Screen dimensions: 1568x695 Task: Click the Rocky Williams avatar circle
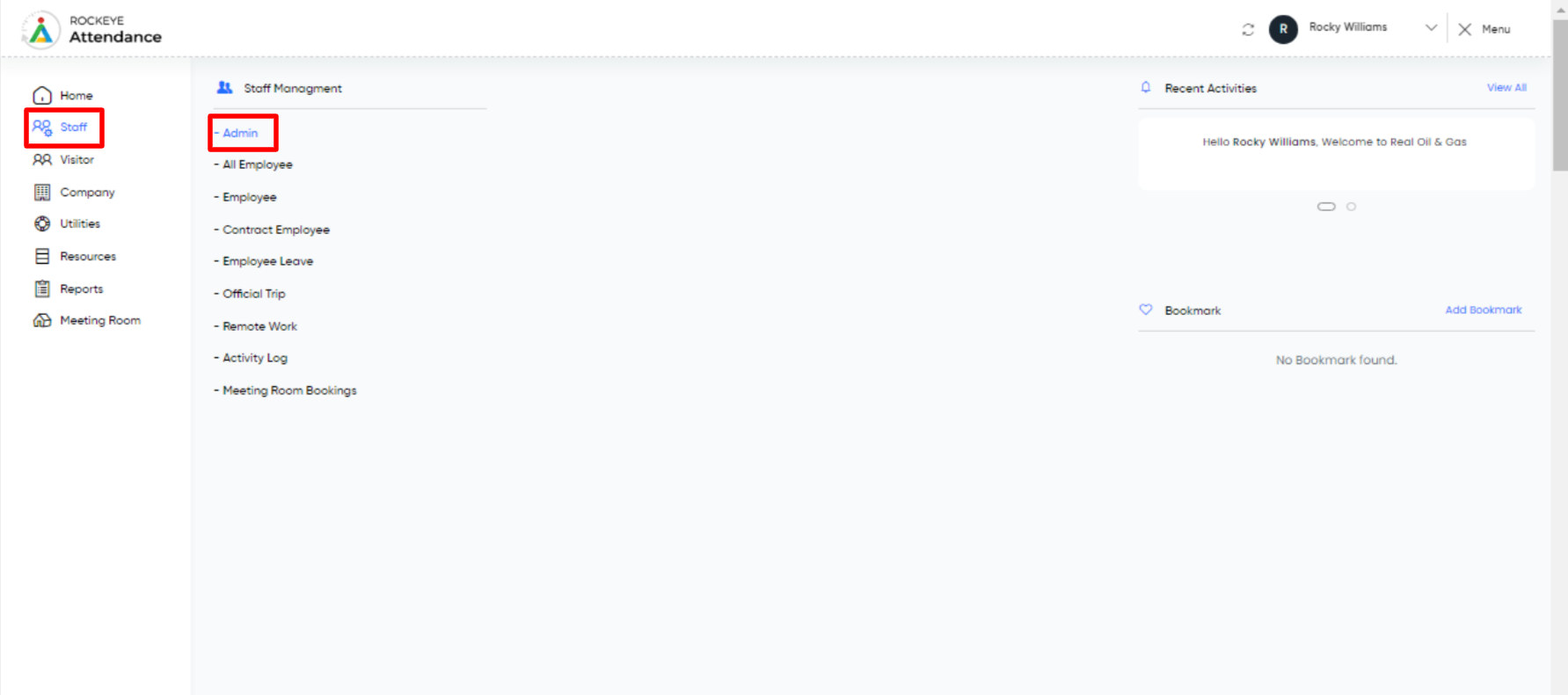click(x=1283, y=29)
